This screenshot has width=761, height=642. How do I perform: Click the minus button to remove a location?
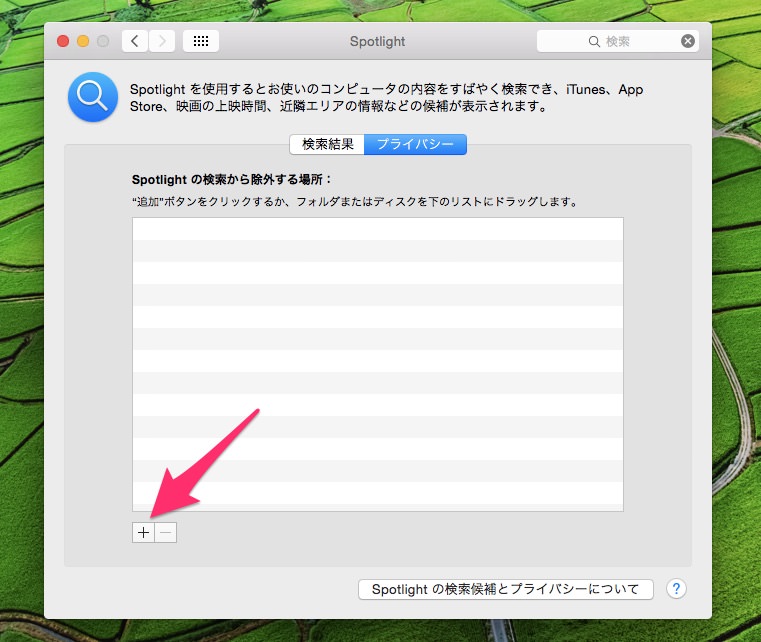[165, 532]
